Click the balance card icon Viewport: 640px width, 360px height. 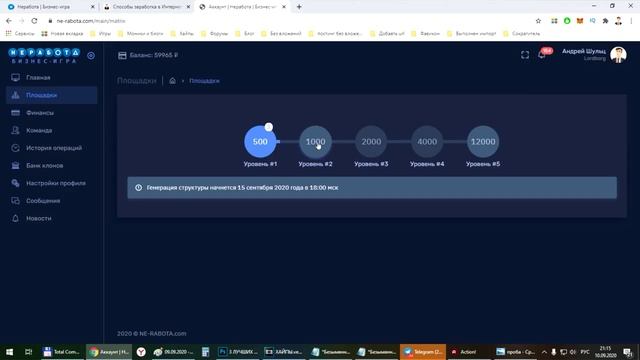pyautogui.click(x=122, y=56)
